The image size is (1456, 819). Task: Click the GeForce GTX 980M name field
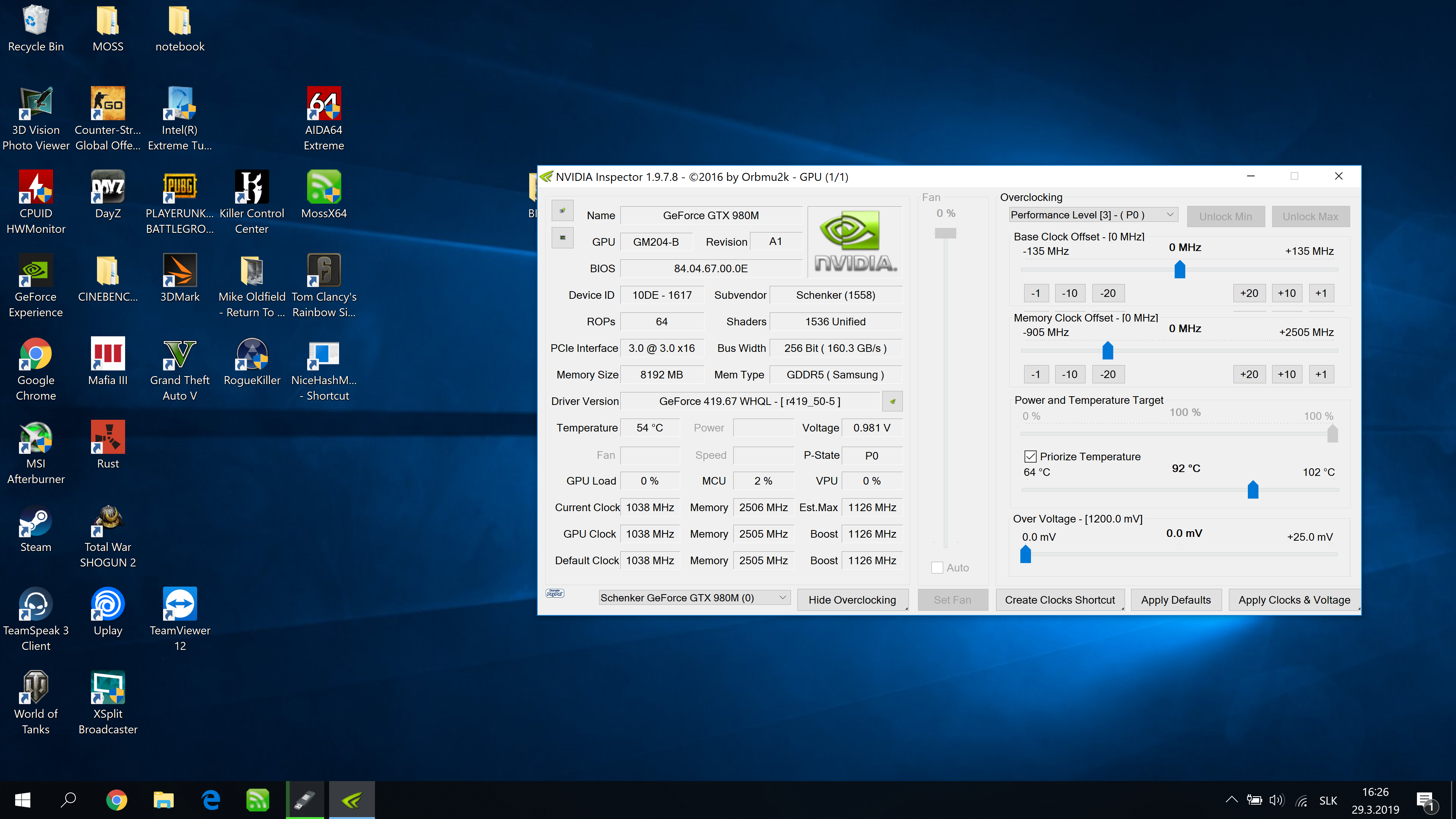(711, 215)
